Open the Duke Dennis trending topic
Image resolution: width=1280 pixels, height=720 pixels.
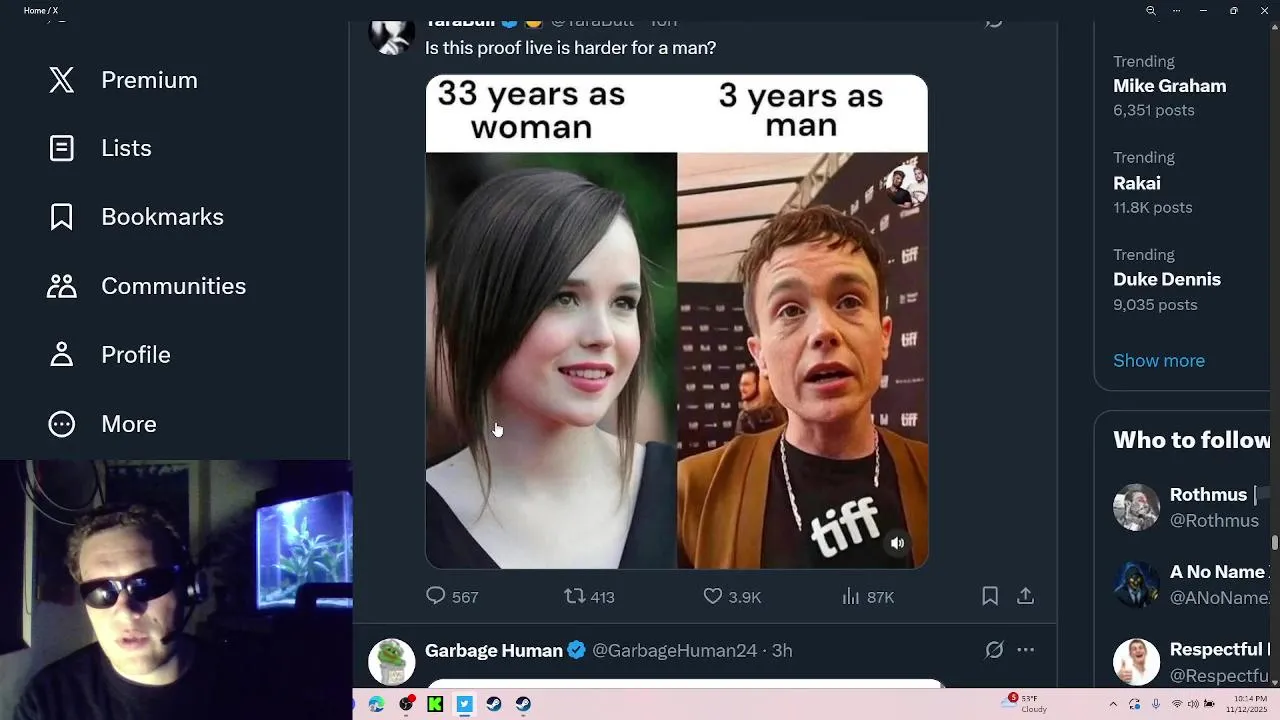coord(1167,279)
